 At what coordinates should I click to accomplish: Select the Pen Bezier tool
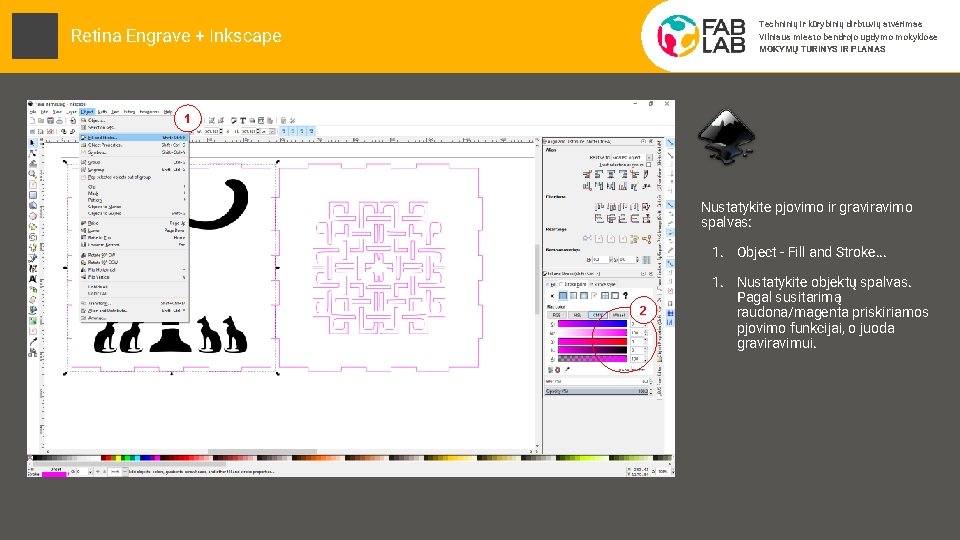pos(33,258)
